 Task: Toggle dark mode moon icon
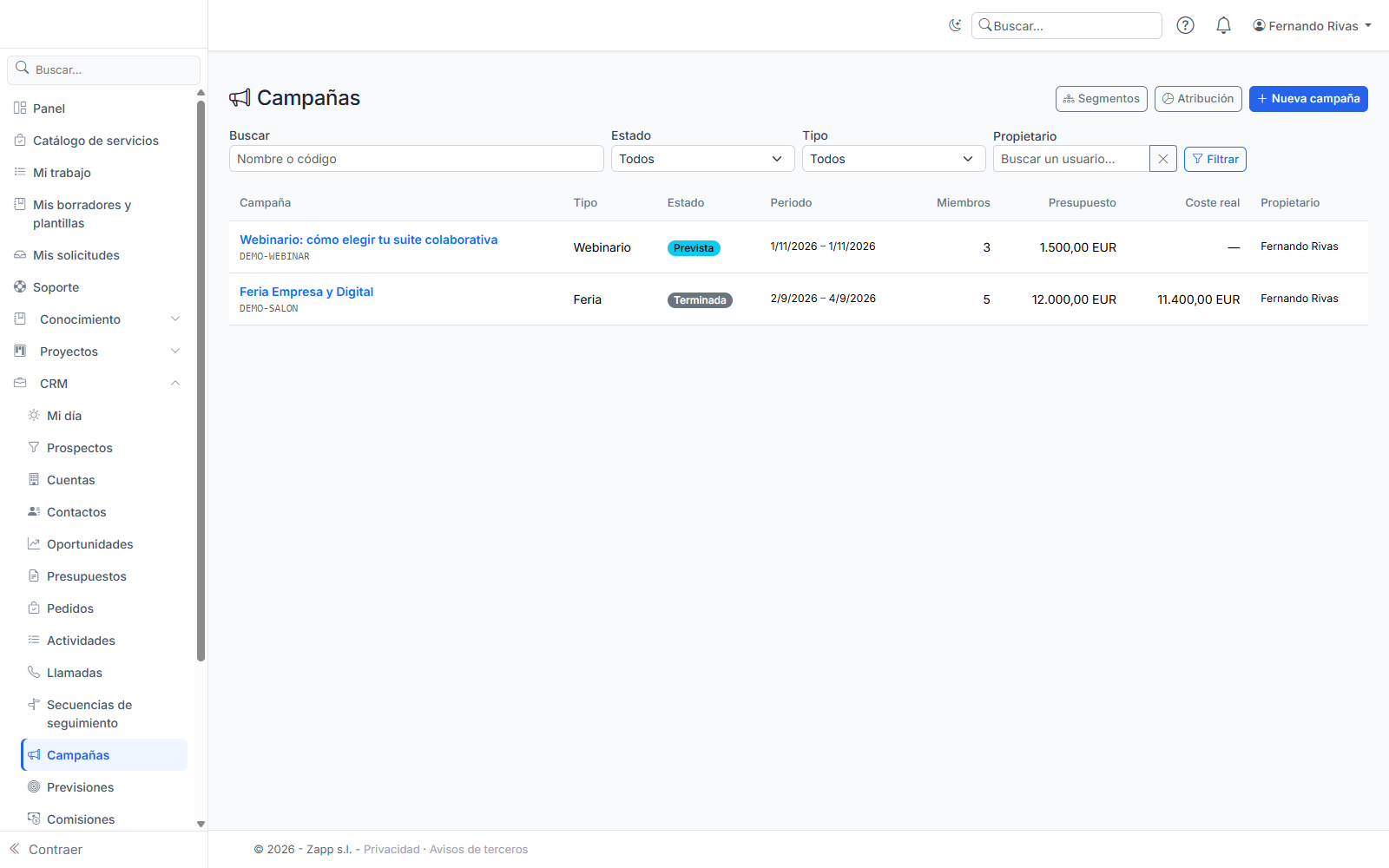(955, 25)
